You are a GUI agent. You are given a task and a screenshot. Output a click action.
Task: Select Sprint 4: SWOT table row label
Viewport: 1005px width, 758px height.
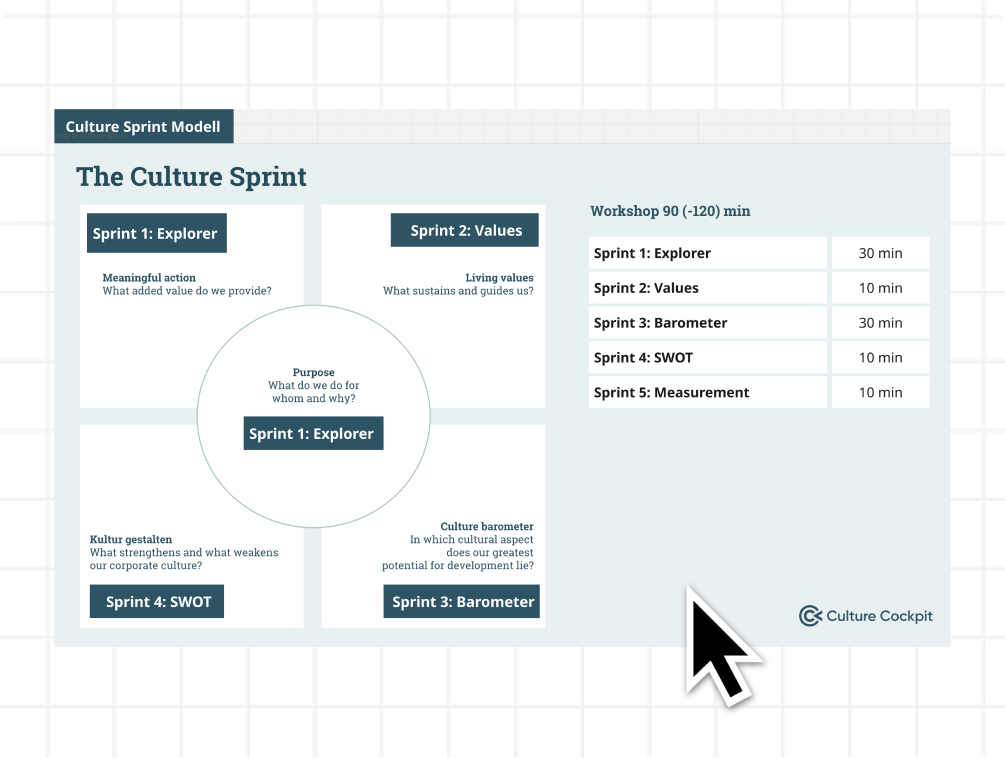[643, 358]
